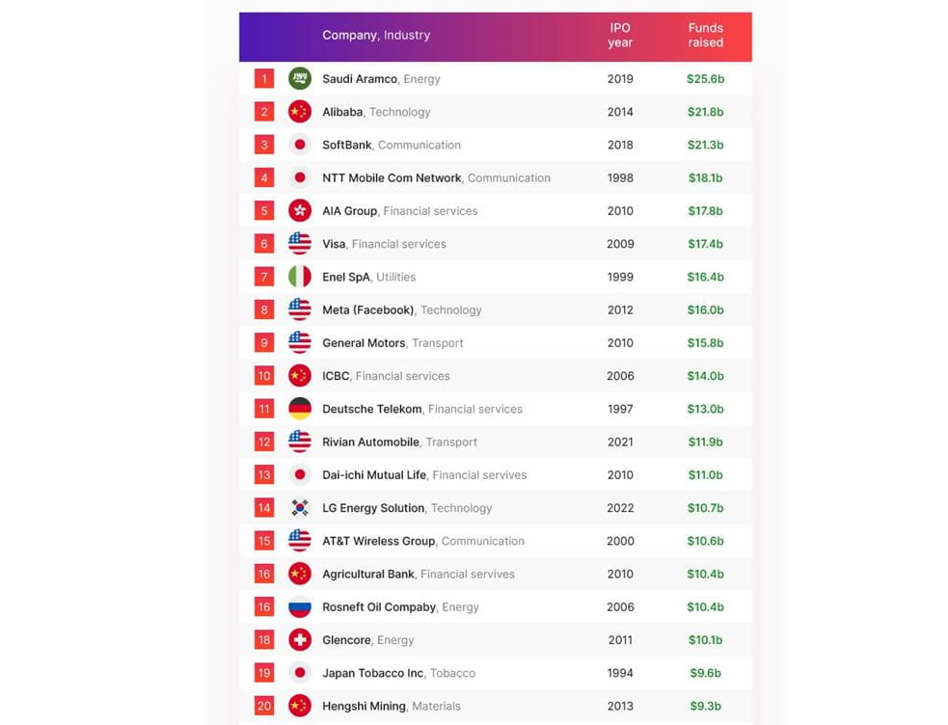
Task: Click the $25.6b funds raised value
Action: (705, 79)
